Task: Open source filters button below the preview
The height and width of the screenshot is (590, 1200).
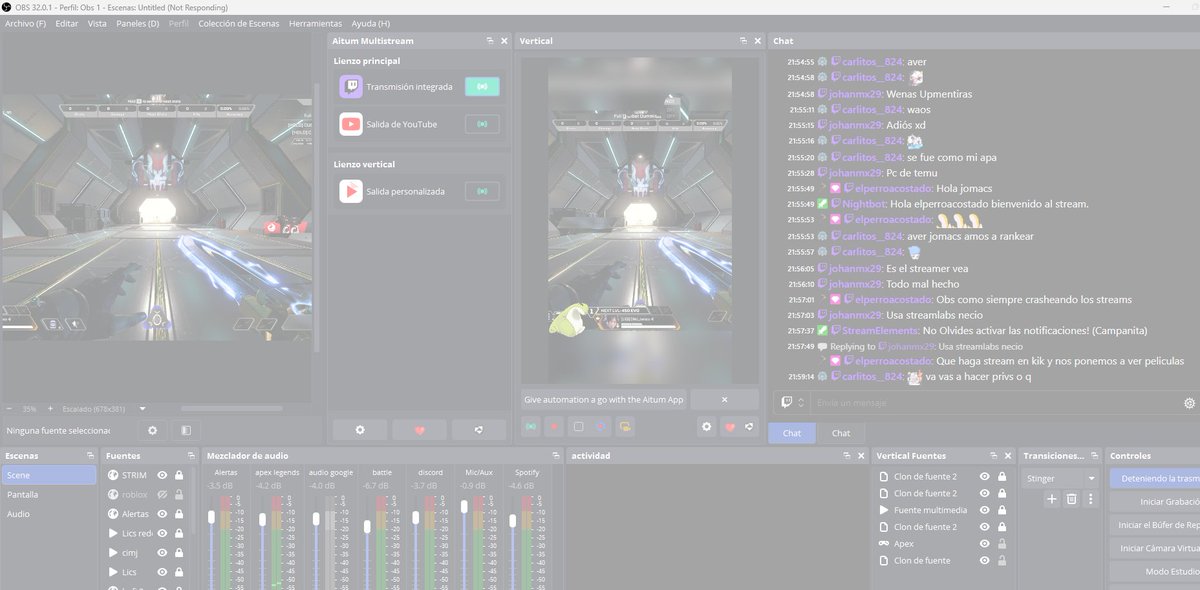Action: pyautogui.click(x=186, y=430)
